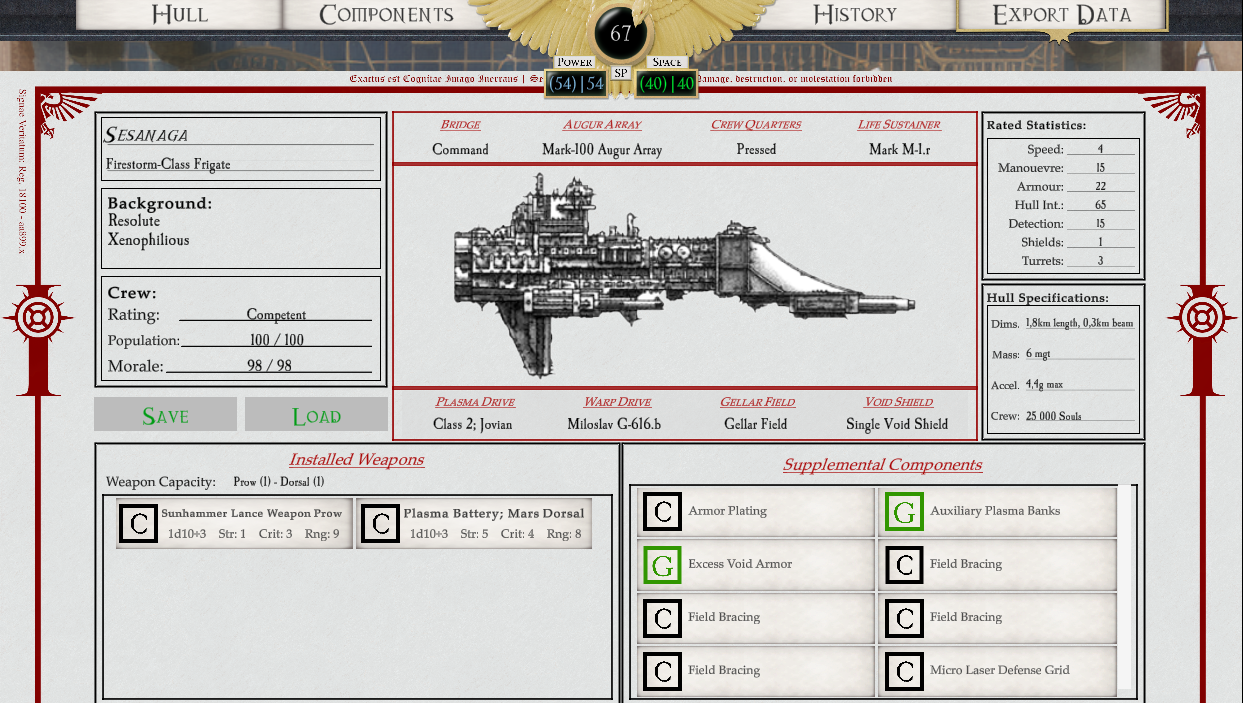The width and height of the screenshot is (1243, 703).
Task: Click the Life Sustainer heading link
Action: click(899, 125)
